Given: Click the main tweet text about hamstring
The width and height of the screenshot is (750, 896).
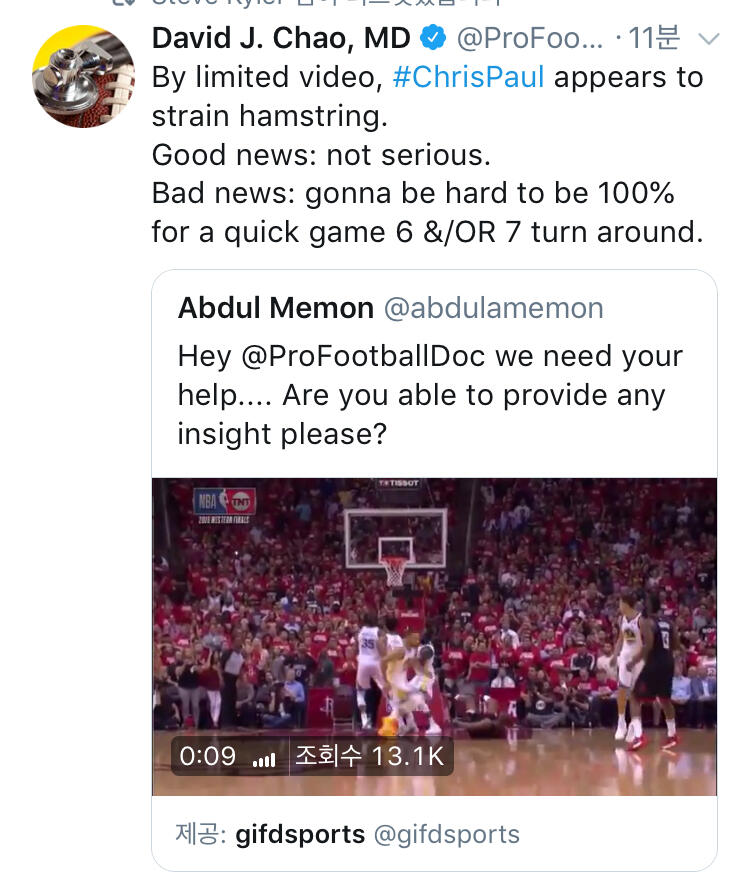Looking at the screenshot, I should pyautogui.click(x=427, y=154).
